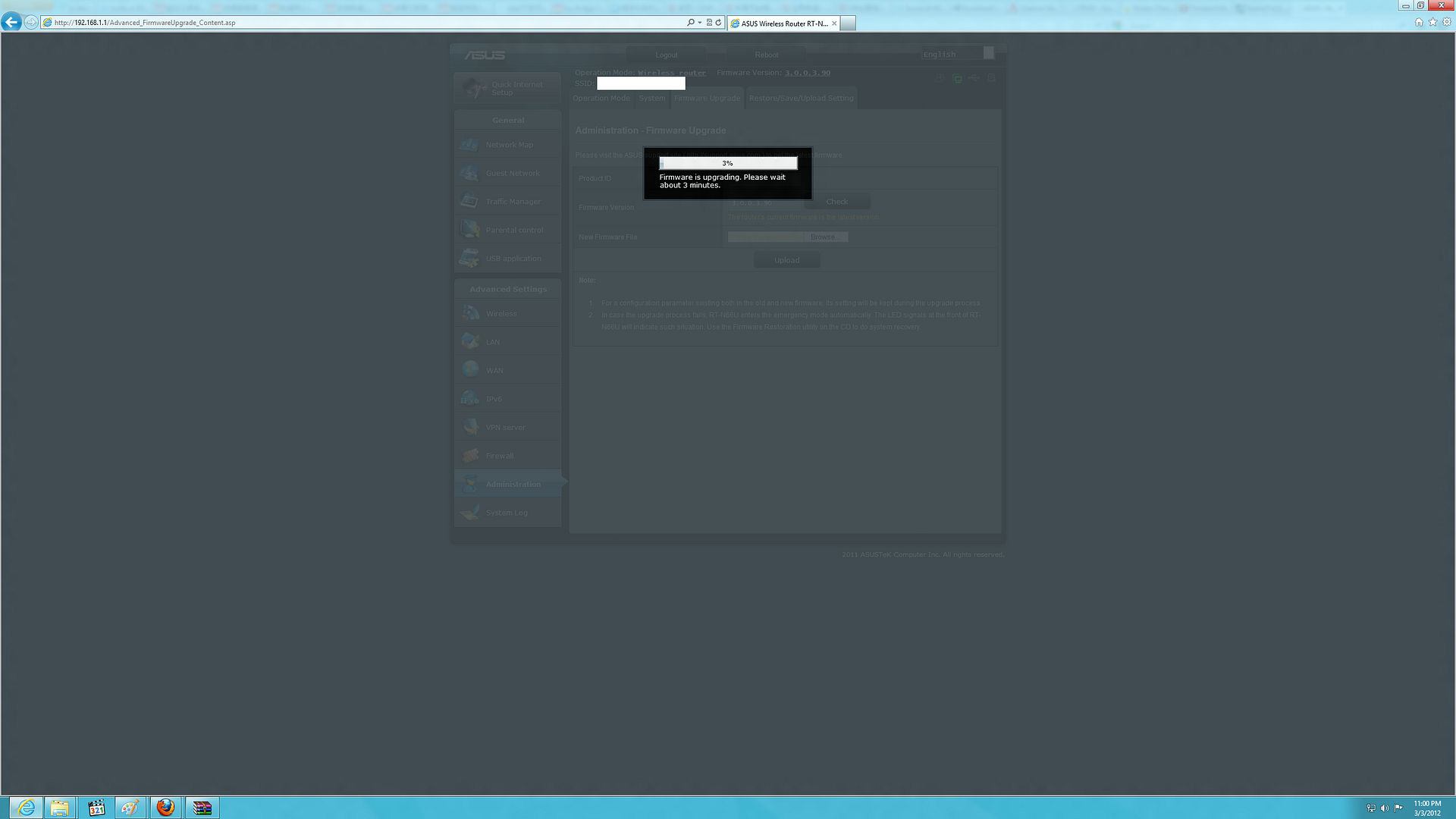Click the Quick Internet Setup wizard icon

tap(475, 89)
